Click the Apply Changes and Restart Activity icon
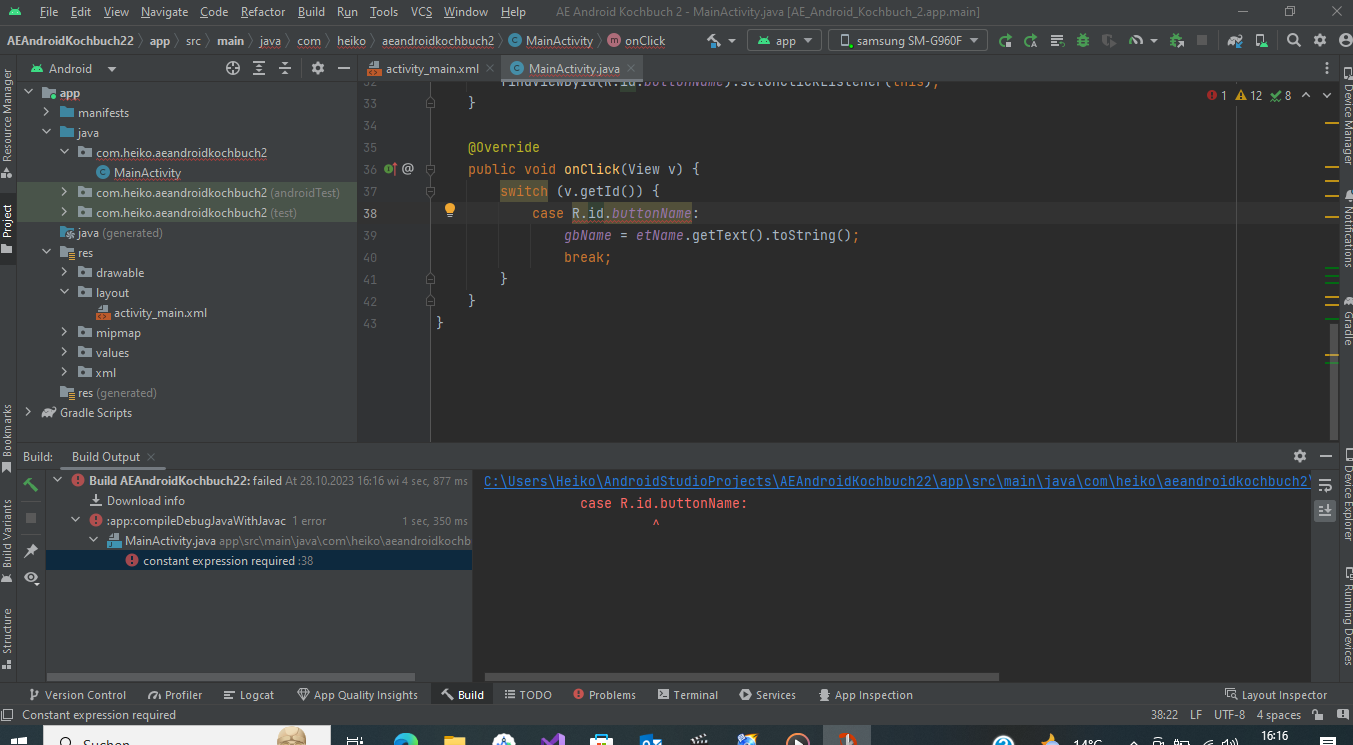This screenshot has height=745, width=1353. 1031,41
